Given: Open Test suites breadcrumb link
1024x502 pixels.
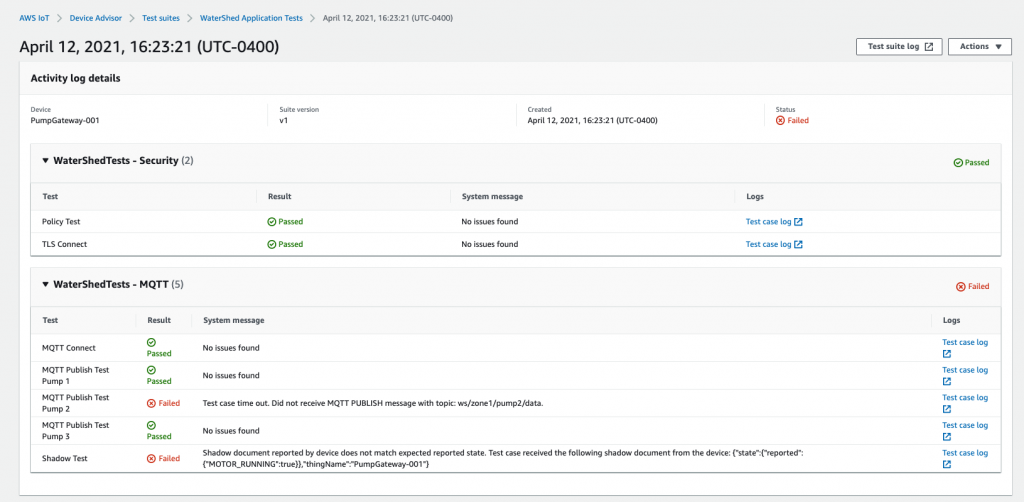Looking at the screenshot, I should click(x=161, y=18).
